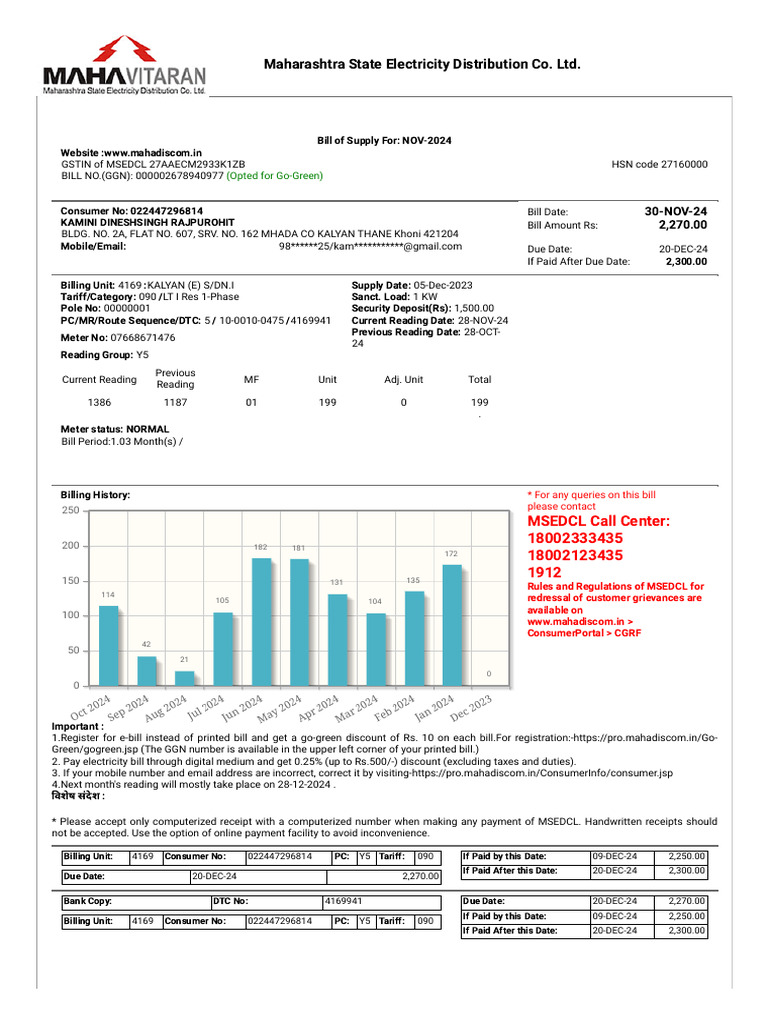Click the Jun 2024 bar labeled 182
768x1024 pixels.
point(261,622)
